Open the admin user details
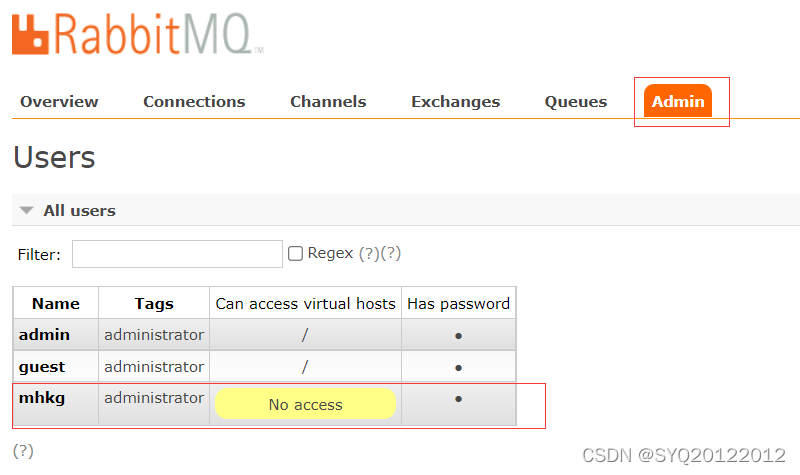The width and height of the screenshot is (800, 475). [x=44, y=334]
